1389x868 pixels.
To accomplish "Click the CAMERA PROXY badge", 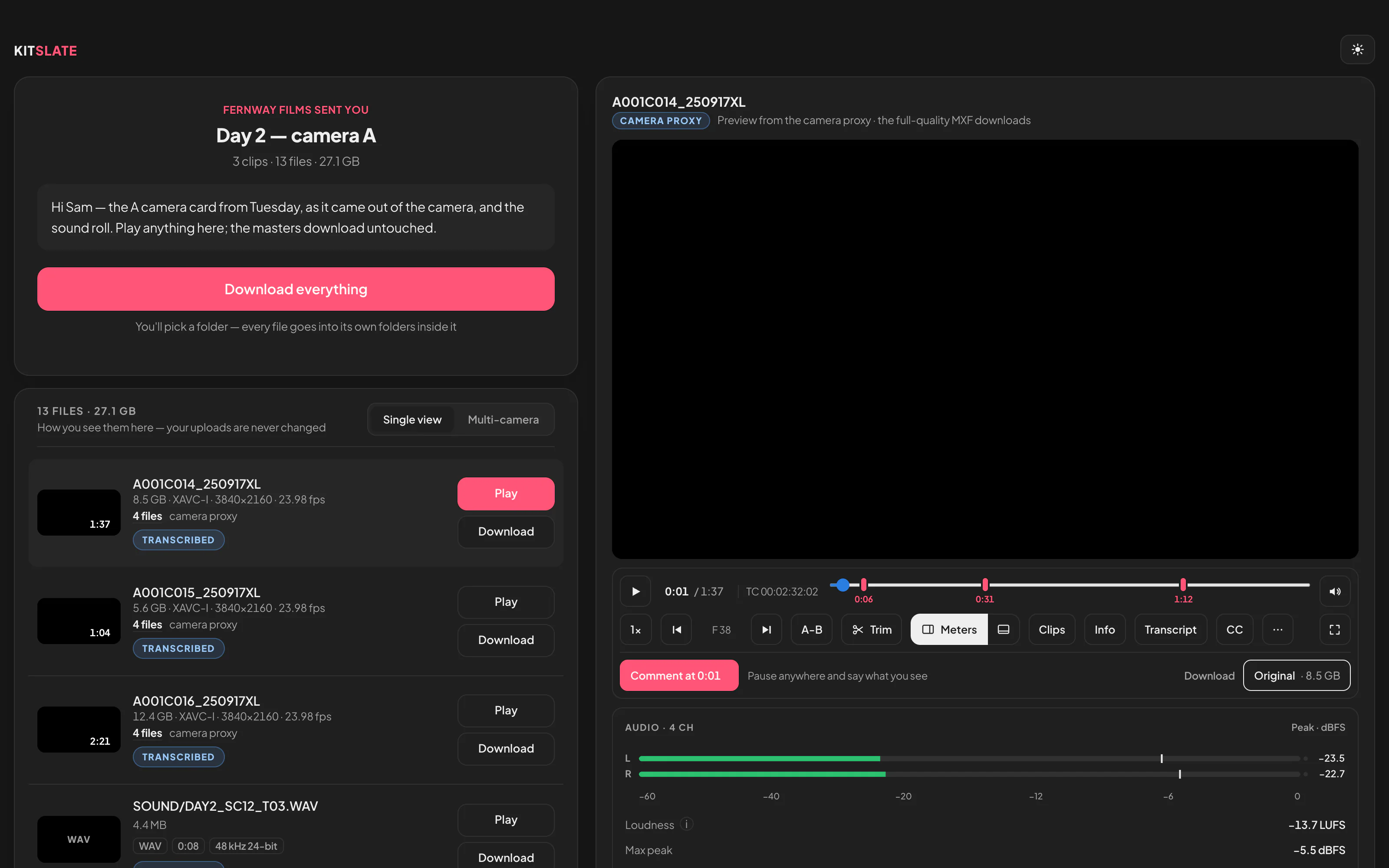I will coord(661,121).
